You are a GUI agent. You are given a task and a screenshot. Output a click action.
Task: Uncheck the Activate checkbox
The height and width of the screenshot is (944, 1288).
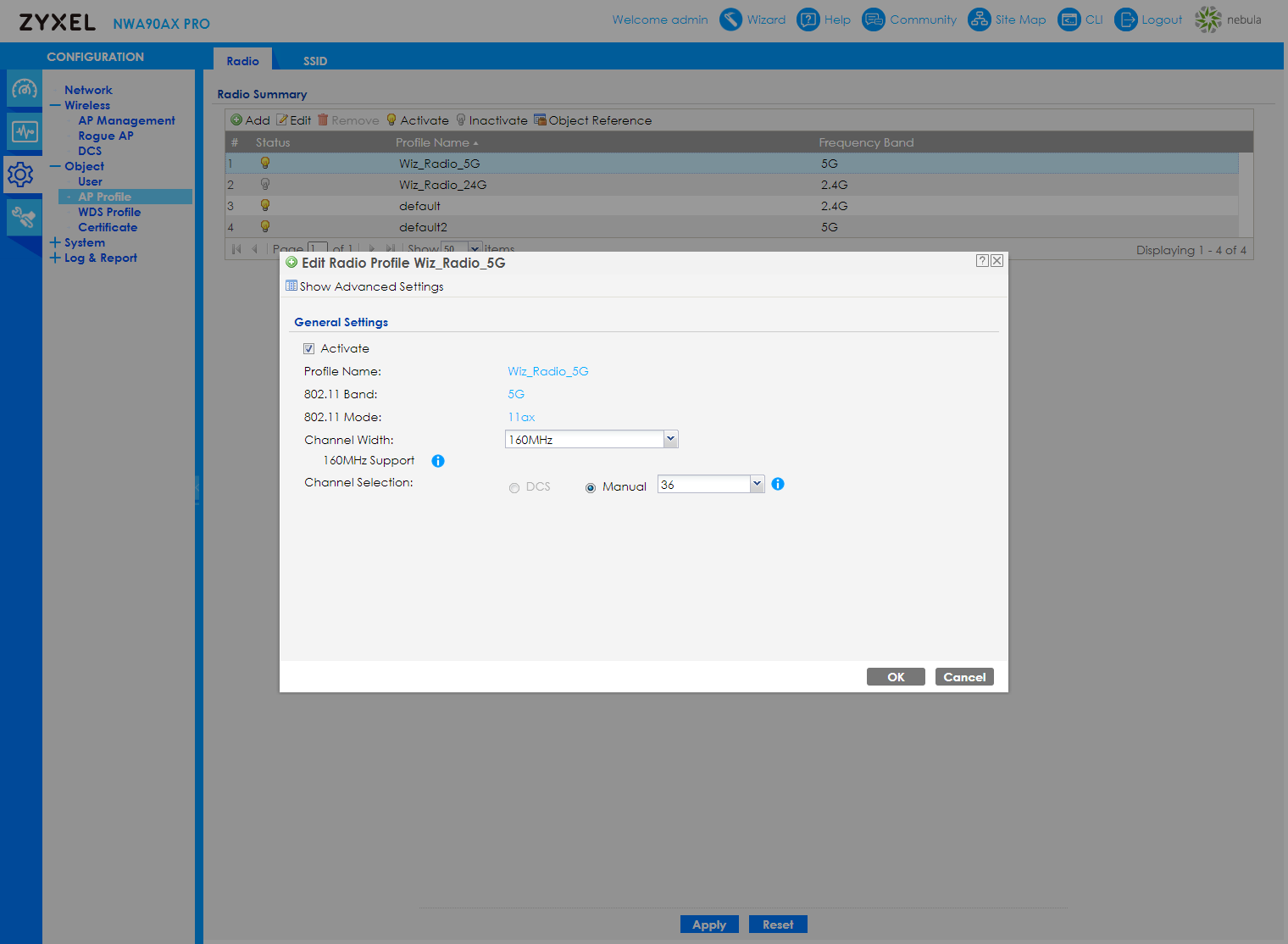coord(309,349)
